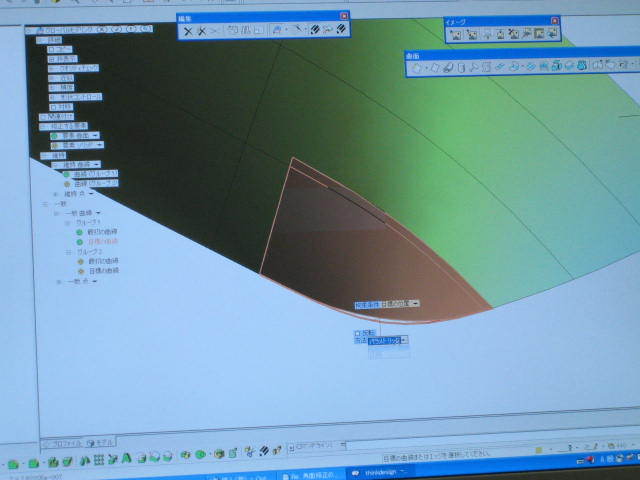
Task: Open the 一般 曲線 dropdown arrow
Action: click(98, 213)
